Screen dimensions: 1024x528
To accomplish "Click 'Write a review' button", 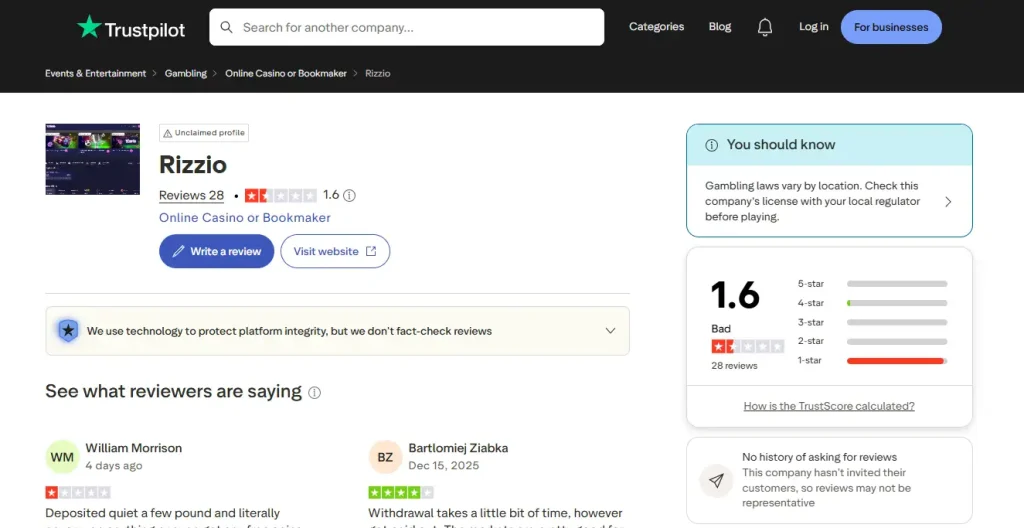I will pyautogui.click(x=217, y=251).
